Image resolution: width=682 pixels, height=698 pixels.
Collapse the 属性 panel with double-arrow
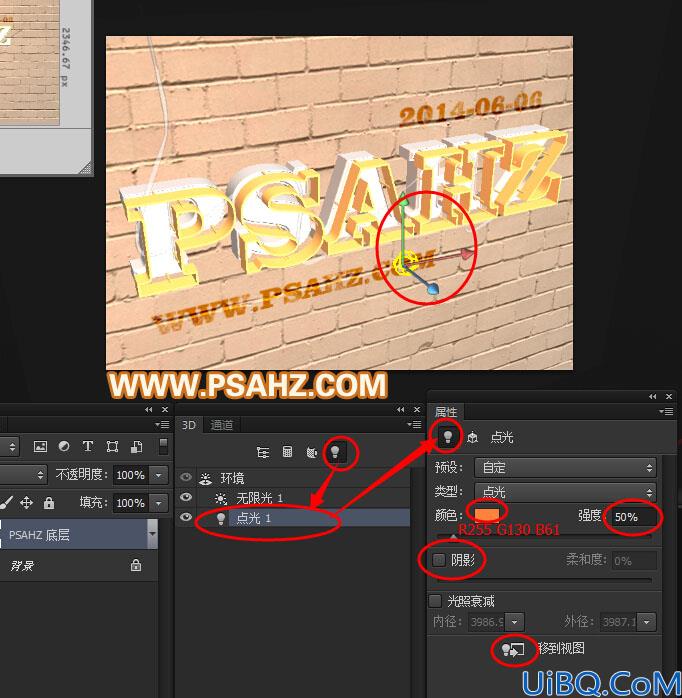coord(653,396)
